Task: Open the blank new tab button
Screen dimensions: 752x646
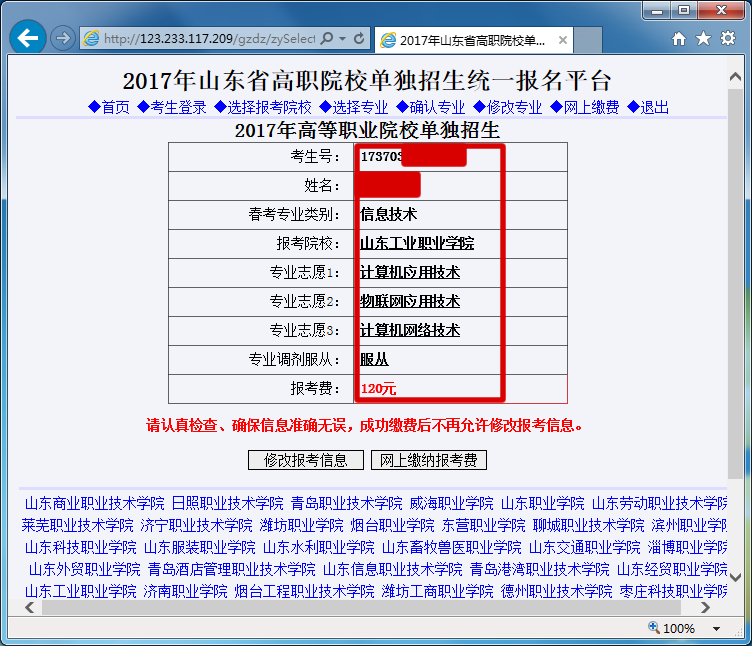Action: pyautogui.click(x=588, y=40)
